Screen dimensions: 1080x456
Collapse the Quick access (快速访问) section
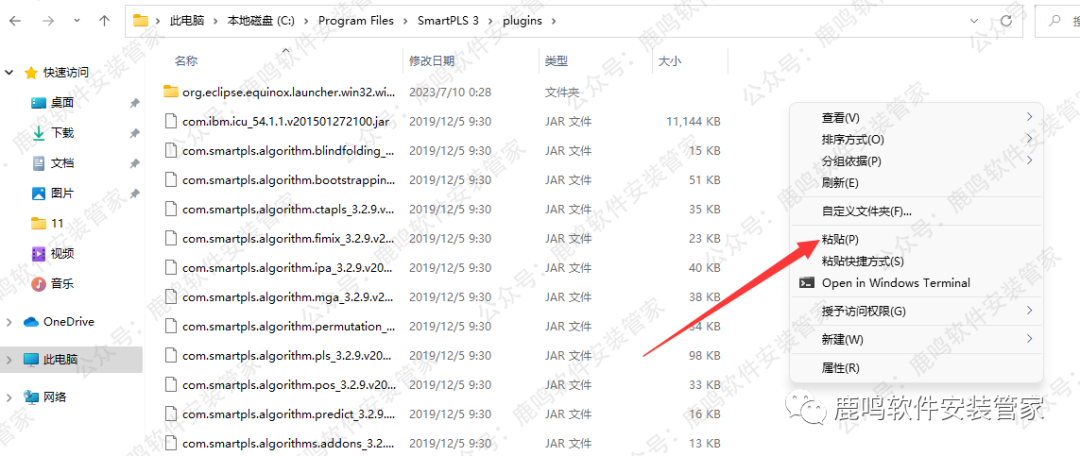point(10,72)
